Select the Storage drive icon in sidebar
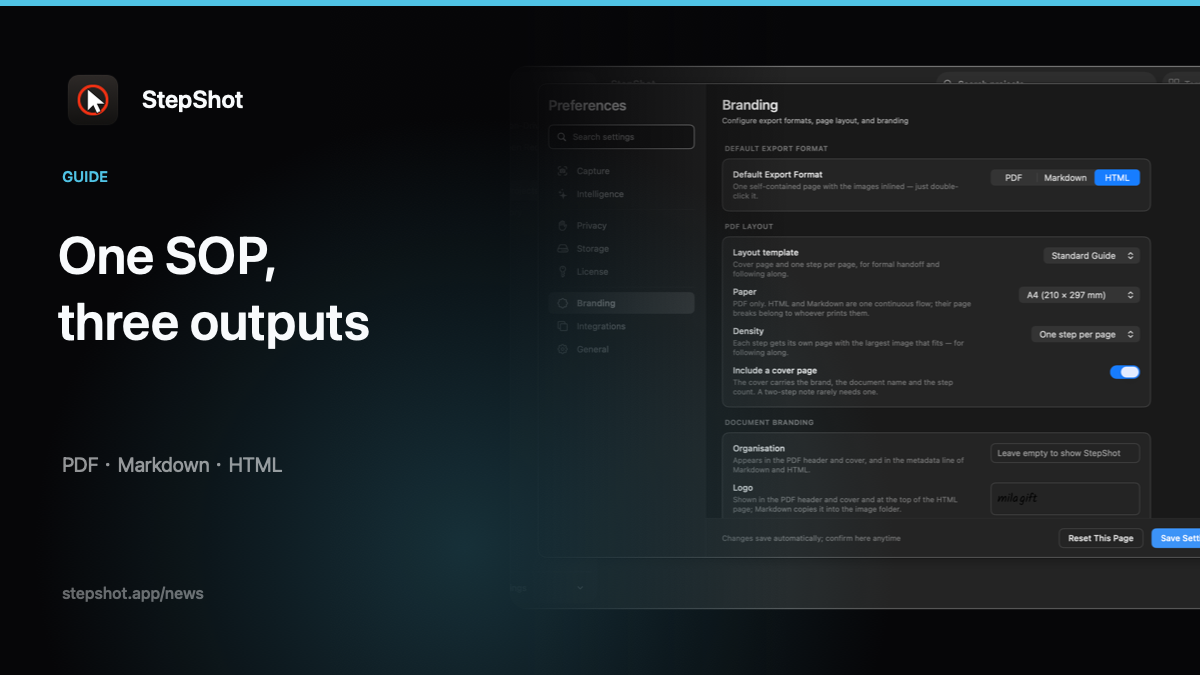The height and width of the screenshot is (675, 1200). pos(563,248)
